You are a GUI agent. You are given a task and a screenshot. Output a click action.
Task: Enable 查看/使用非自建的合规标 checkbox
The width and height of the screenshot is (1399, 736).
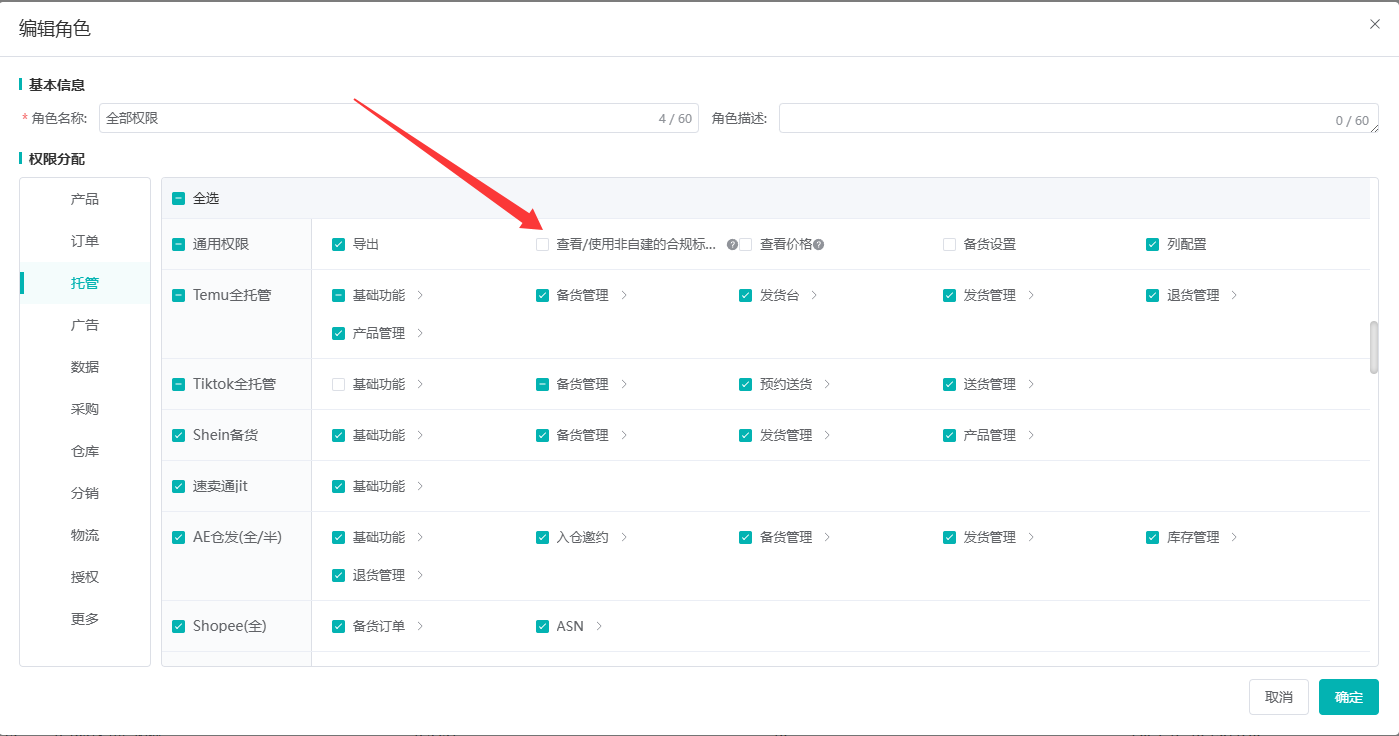point(543,245)
